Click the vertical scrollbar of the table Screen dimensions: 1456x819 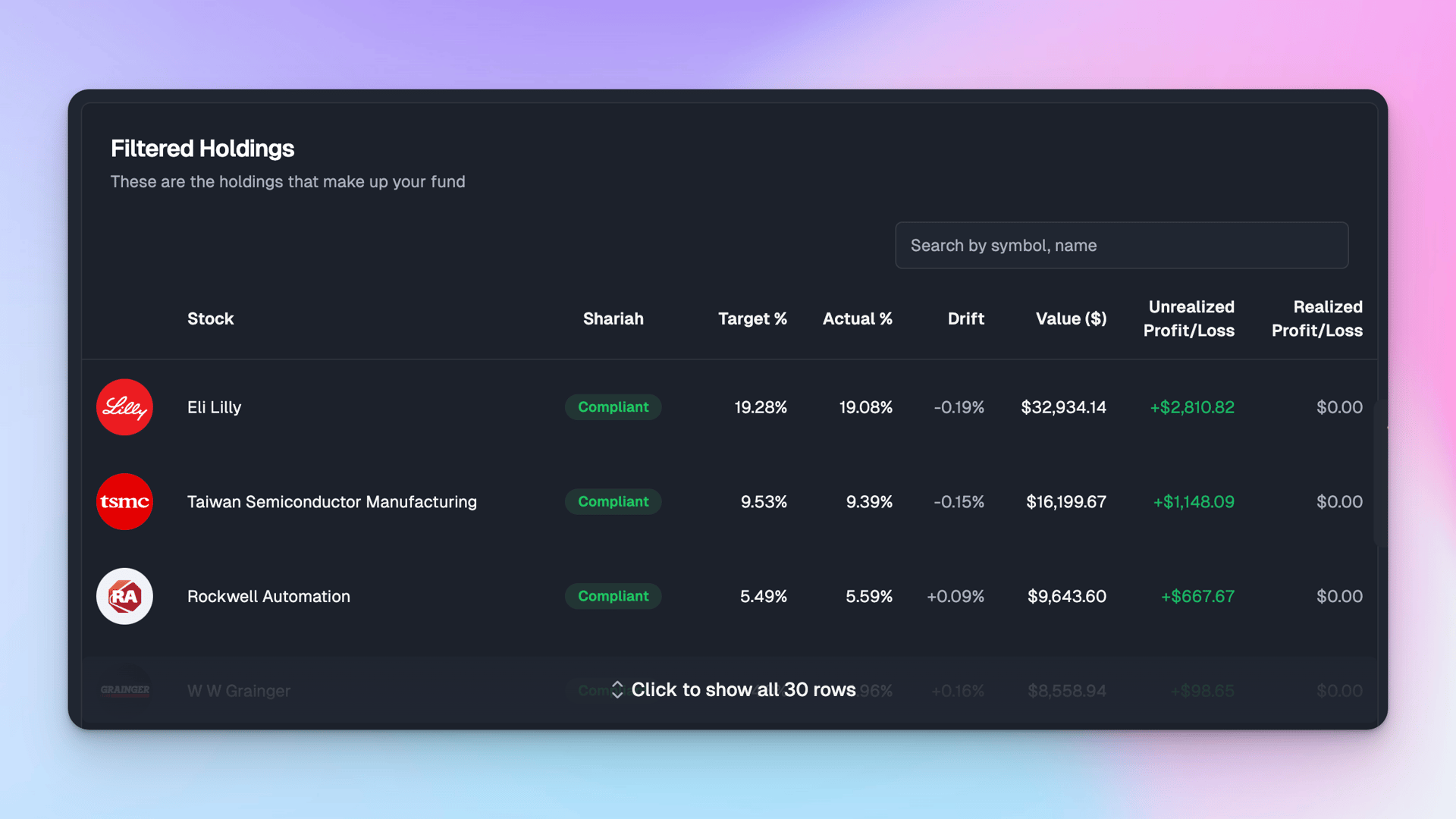coord(1381,472)
